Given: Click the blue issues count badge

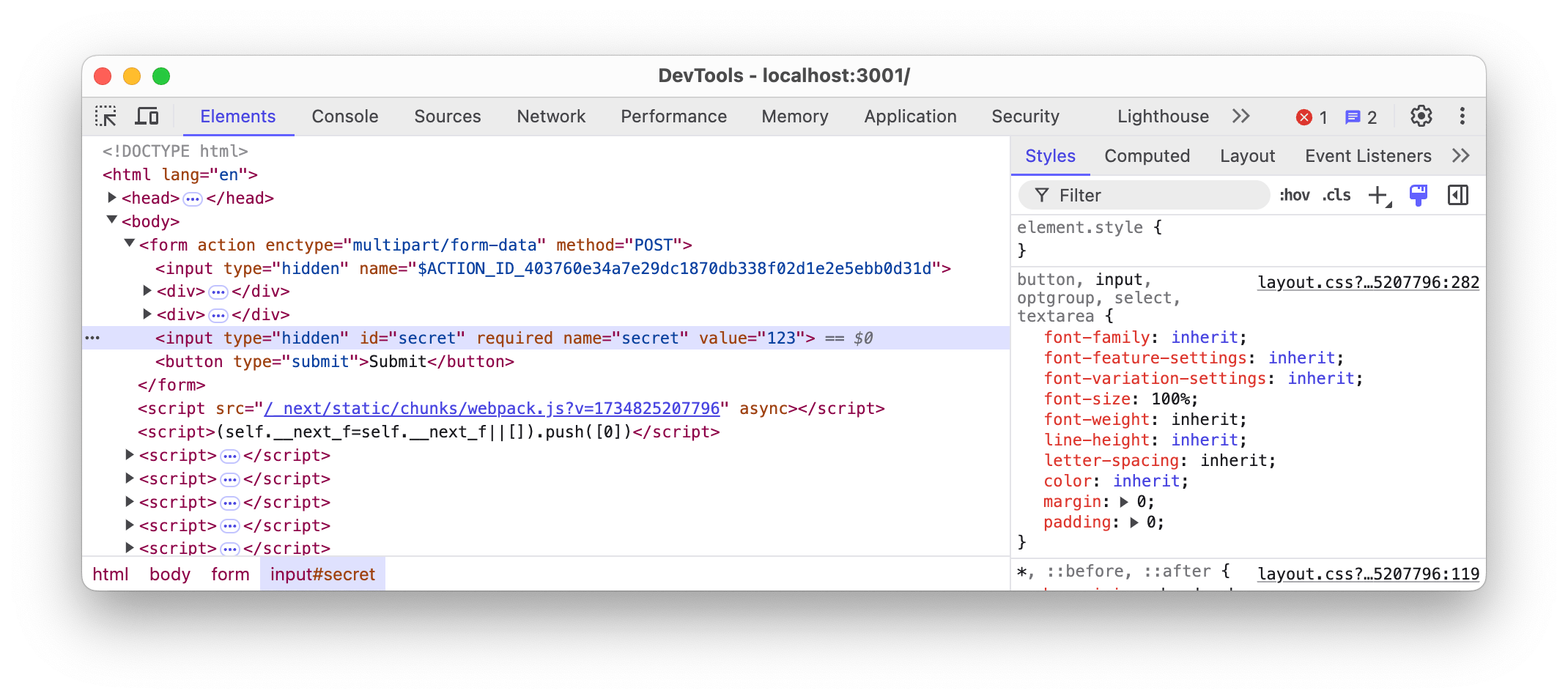Looking at the screenshot, I should pyautogui.click(x=1361, y=117).
